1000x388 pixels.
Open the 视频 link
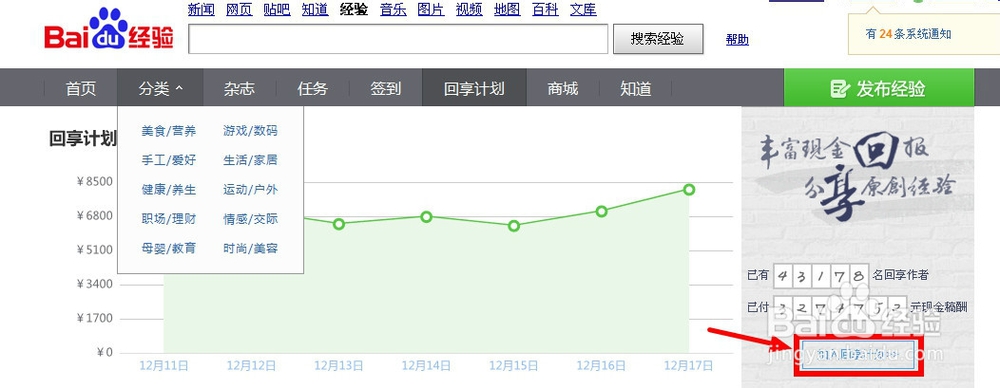click(x=469, y=10)
